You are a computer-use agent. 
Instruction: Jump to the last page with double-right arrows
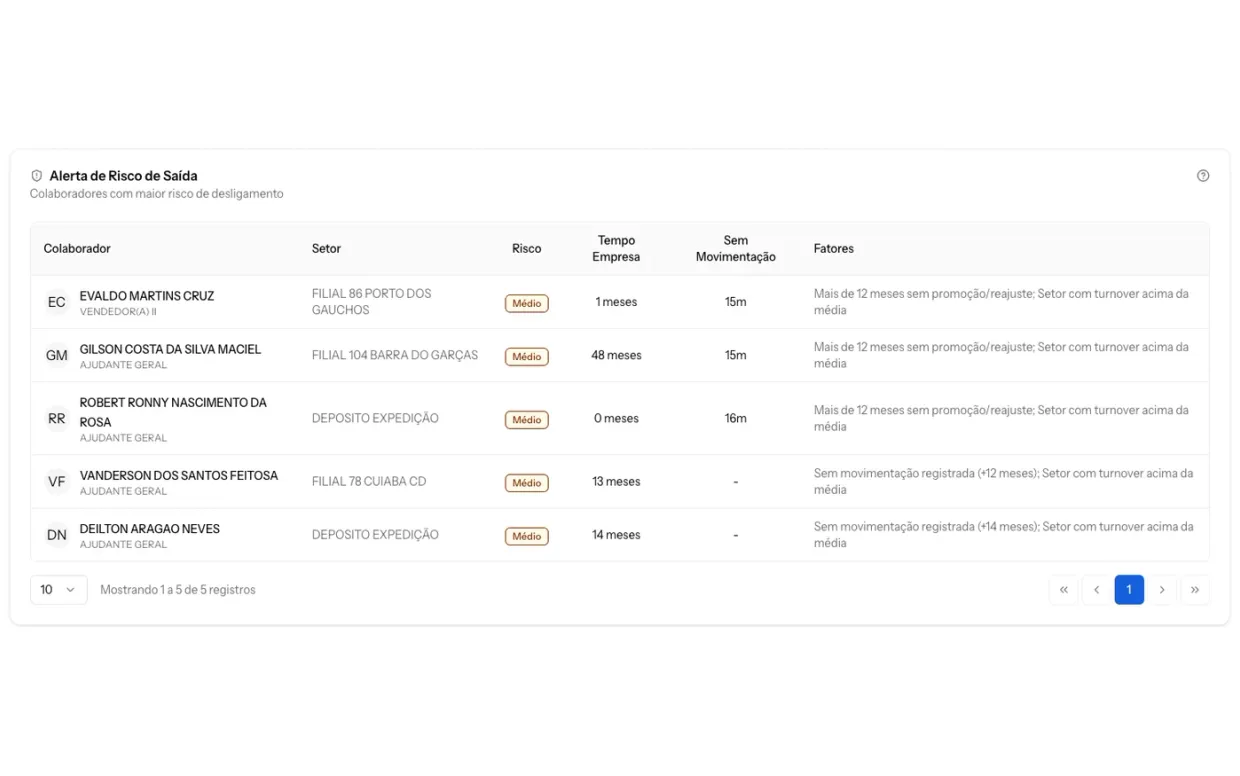[1195, 590]
